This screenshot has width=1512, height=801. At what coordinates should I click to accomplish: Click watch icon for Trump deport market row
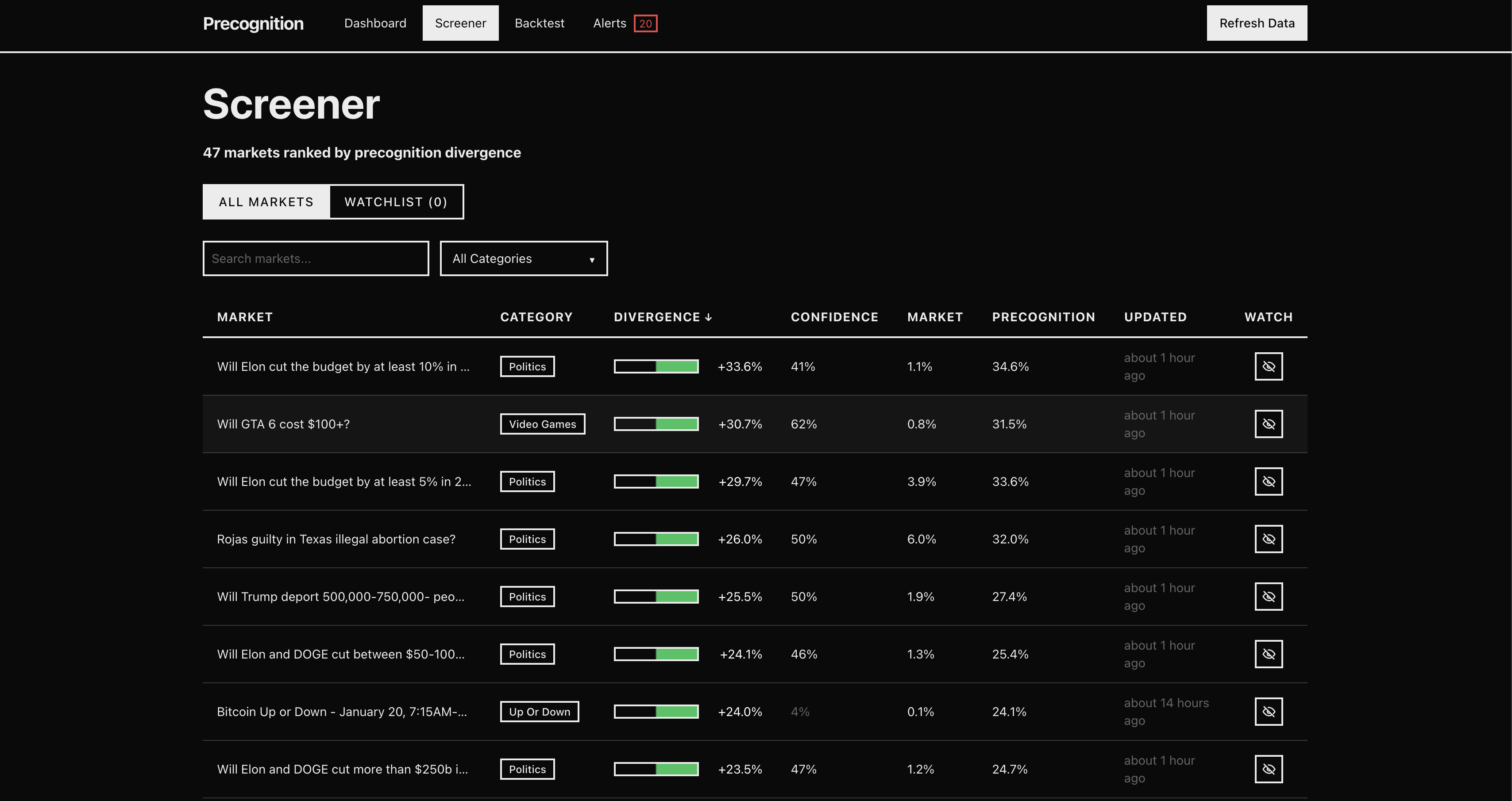click(x=1269, y=596)
